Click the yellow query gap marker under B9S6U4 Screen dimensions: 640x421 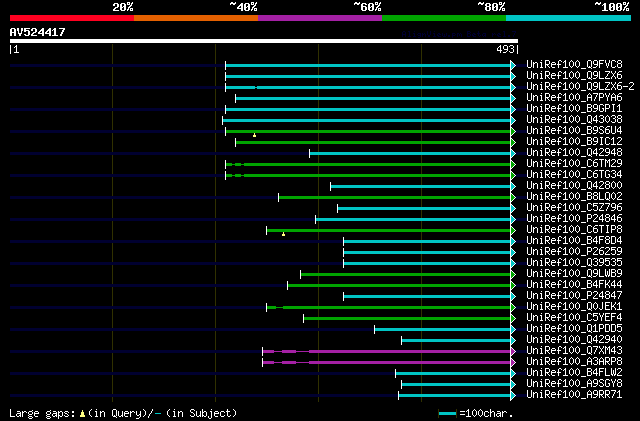point(254,135)
